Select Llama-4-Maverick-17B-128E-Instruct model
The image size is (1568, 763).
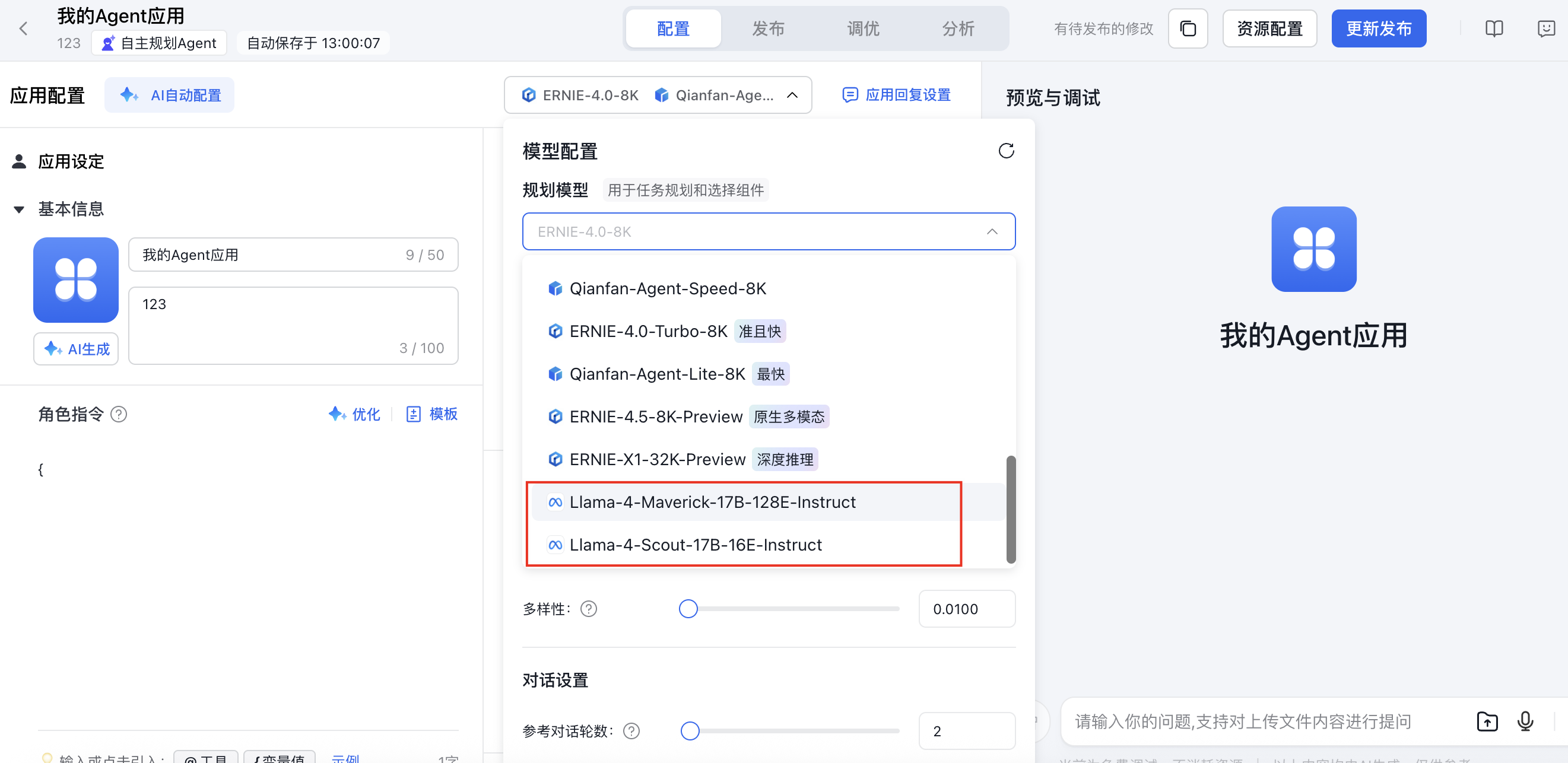tap(768, 502)
